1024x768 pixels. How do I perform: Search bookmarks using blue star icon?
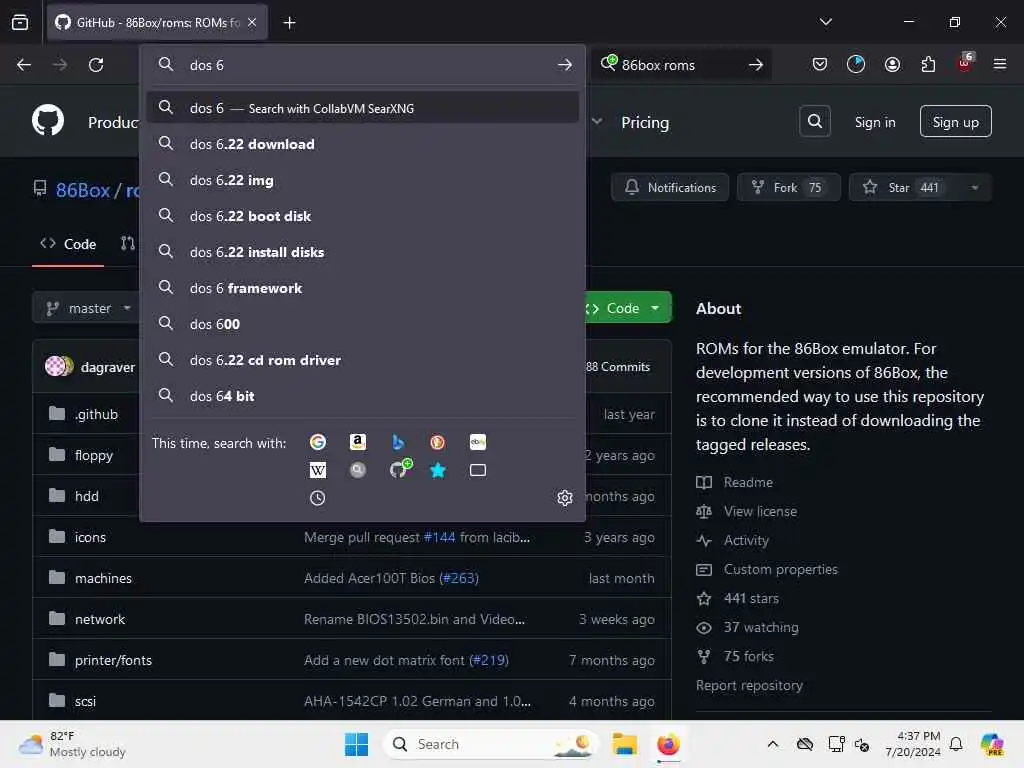pos(438,470)
